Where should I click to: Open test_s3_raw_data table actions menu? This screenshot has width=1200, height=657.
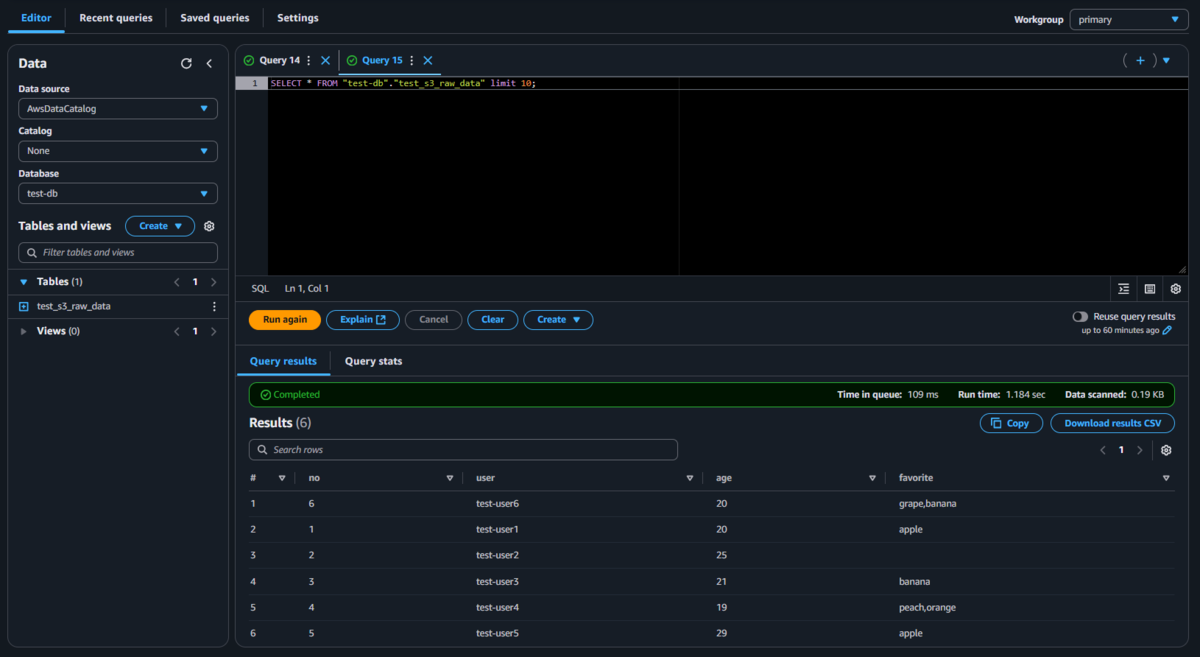214,306
